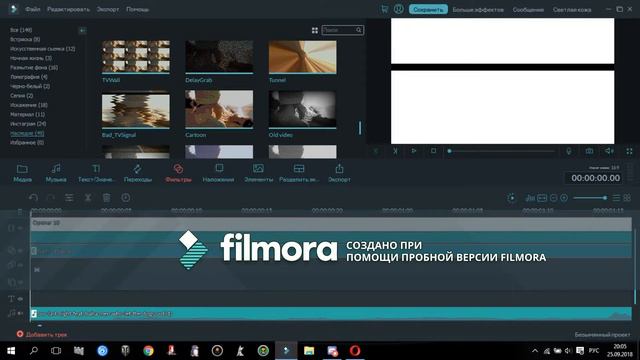Select the Old video filter thumbnail
The height and width of the screenshot is (360, 640).
point(302,109)
